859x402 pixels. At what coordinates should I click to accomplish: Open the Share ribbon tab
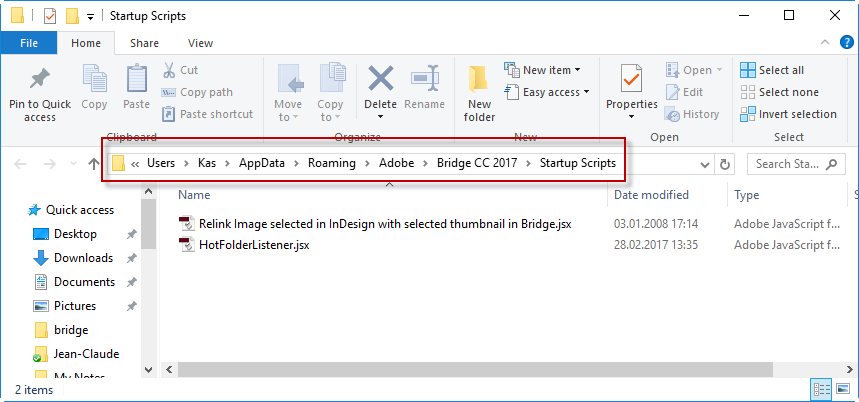(x=144, y=43)
